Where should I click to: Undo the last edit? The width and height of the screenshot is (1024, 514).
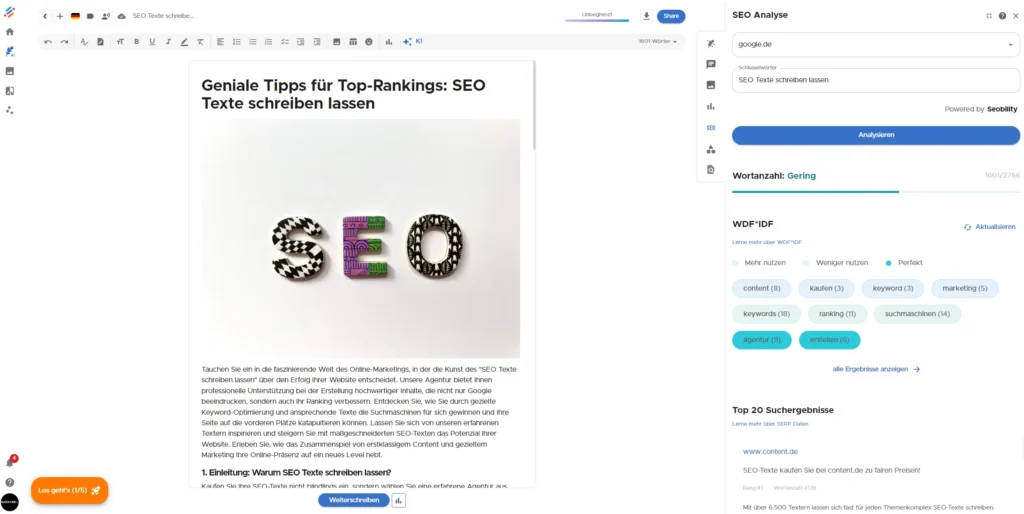click(x=48, y=42)
